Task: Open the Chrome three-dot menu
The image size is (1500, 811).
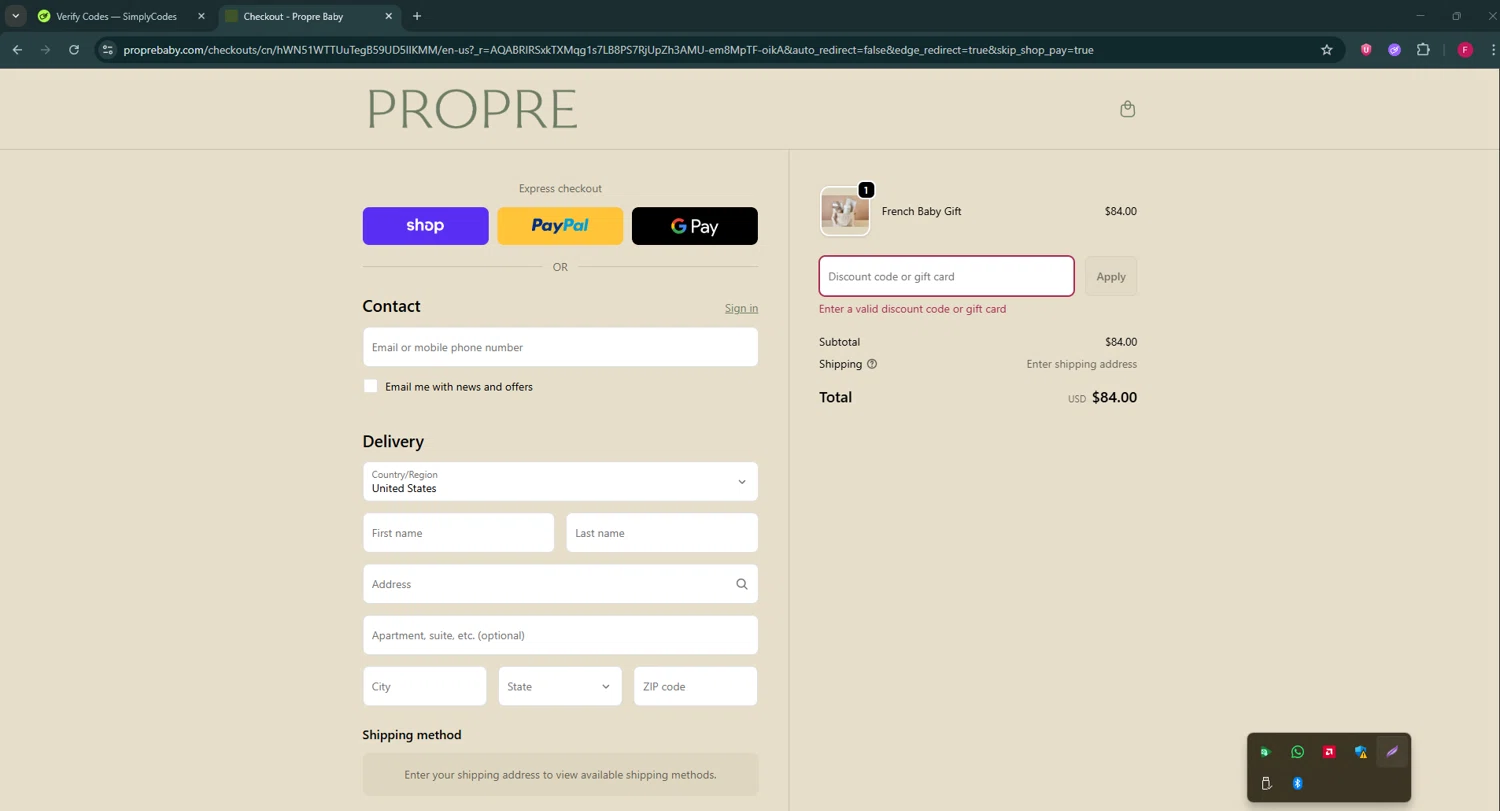Action: (x=1492, y=49)
